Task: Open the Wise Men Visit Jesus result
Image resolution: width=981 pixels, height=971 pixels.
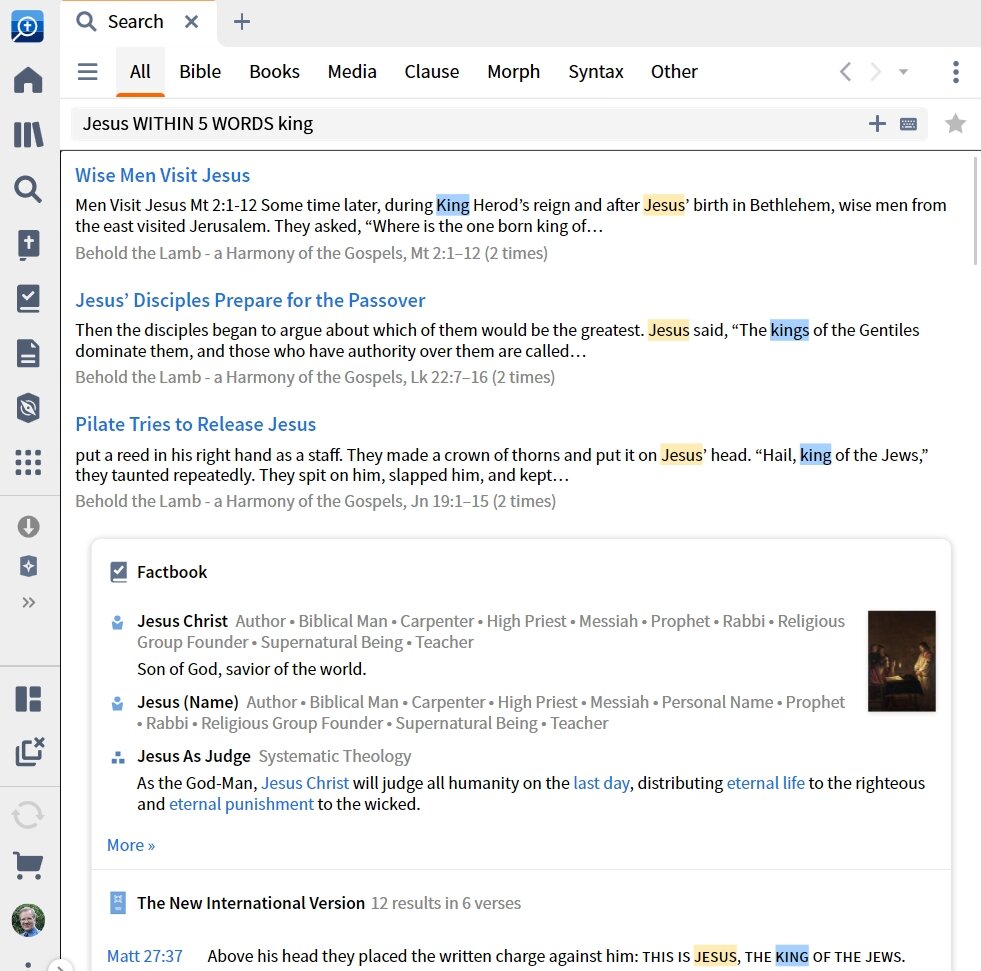Action: click(163, 175)
